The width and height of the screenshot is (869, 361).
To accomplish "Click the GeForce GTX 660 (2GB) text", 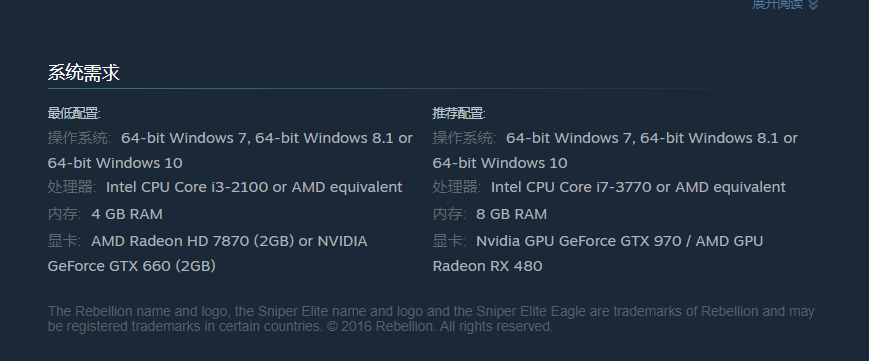I will 131,266.
